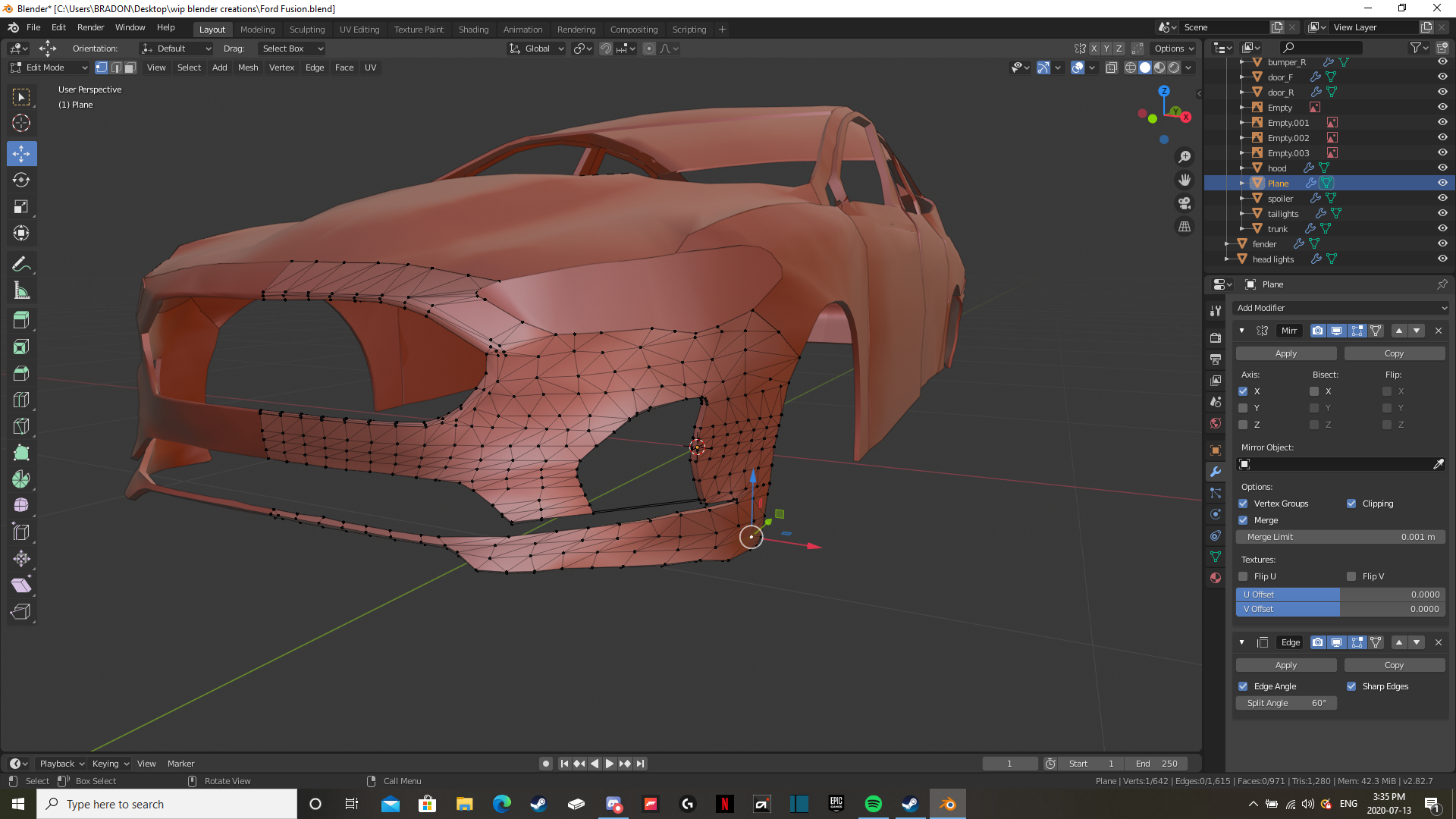1456x819 pixels.
Task: Enable Flip U texture checkbox
Action: (x=1243, y=576)
